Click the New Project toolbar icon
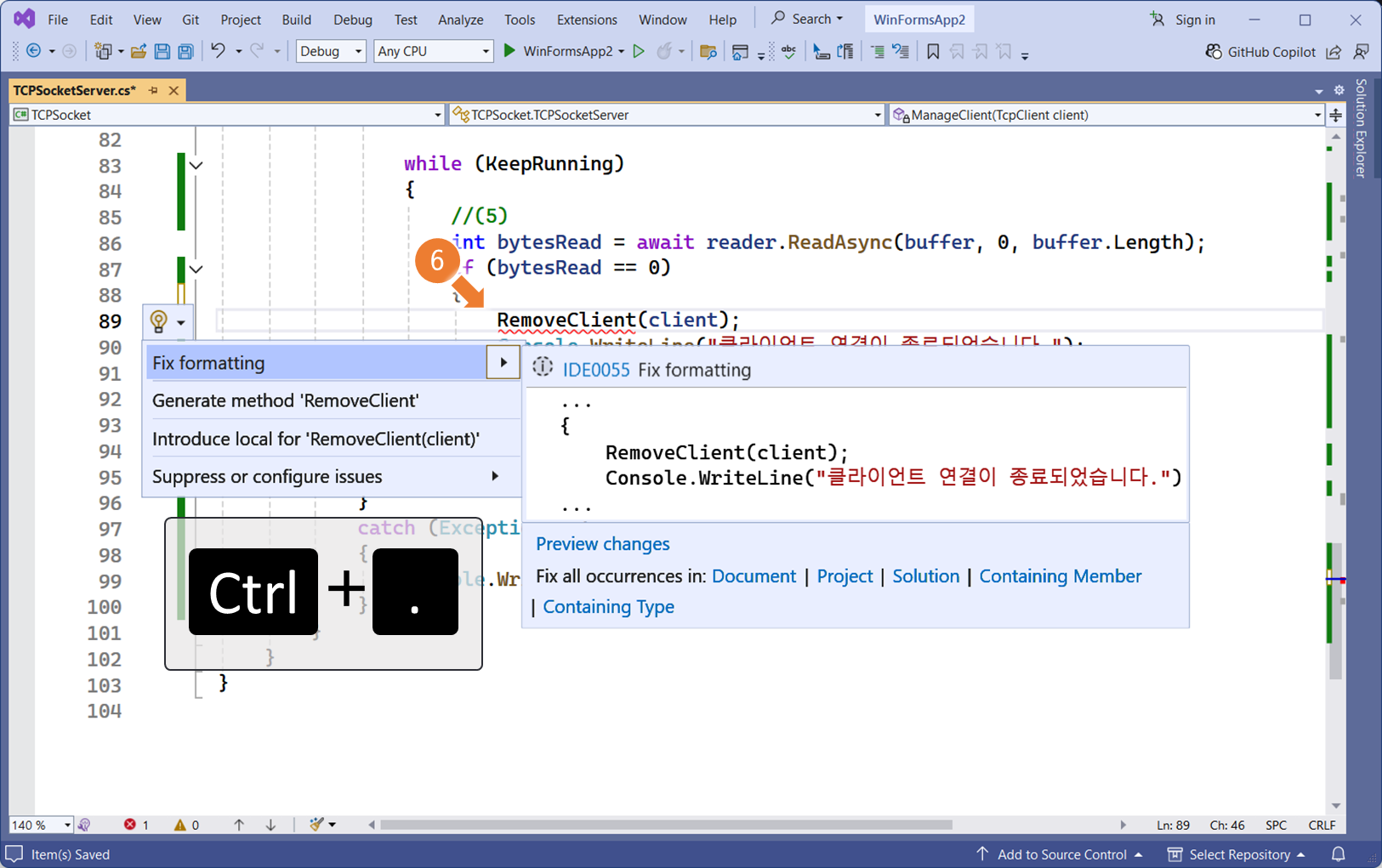Screen dimensions: 1382x868 (x=103, y=51)
